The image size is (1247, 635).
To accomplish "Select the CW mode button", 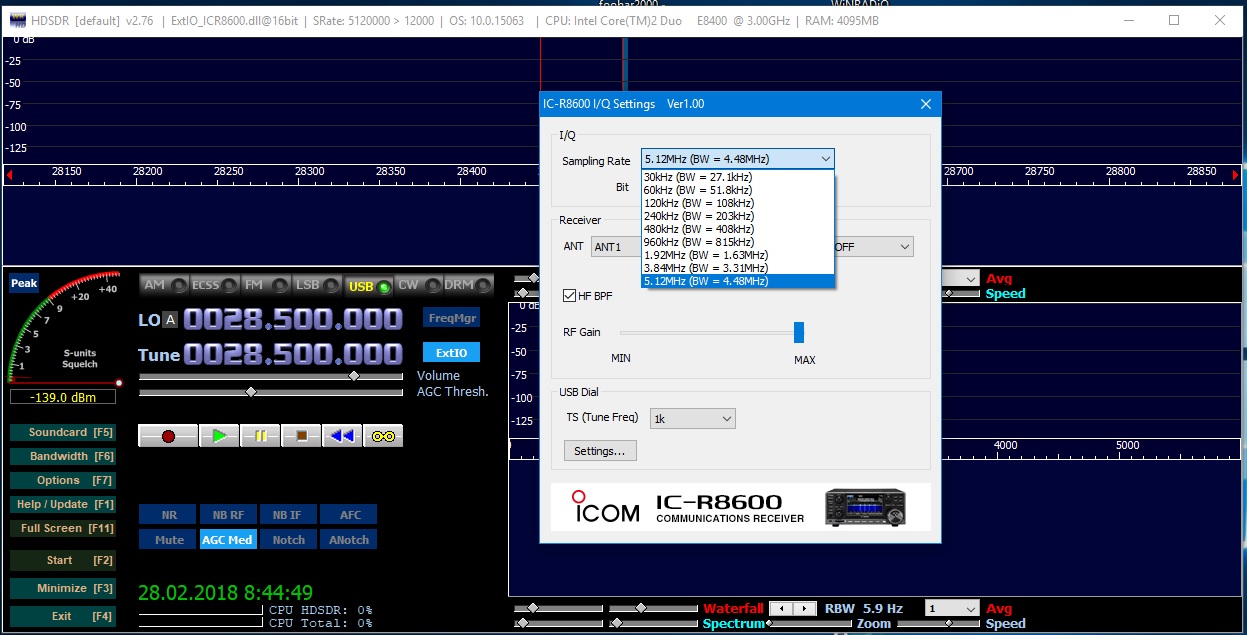I will click(419, 285).
